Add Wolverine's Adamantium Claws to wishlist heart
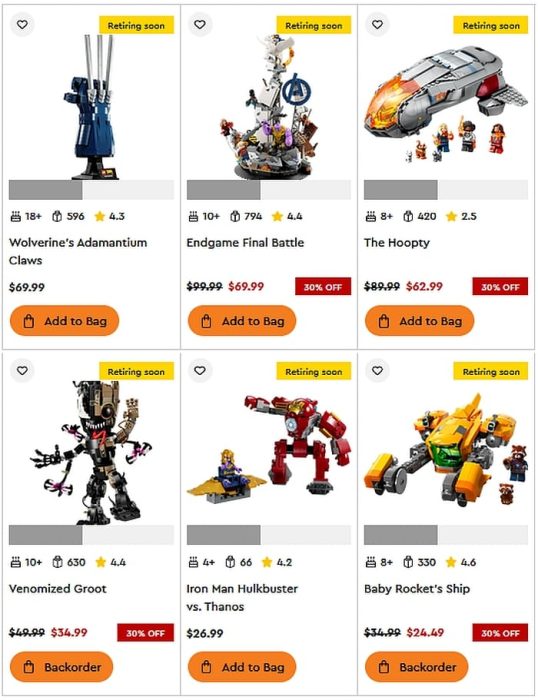Image resolution: width=538 pixels, height=700 pixels. point(22,25)
